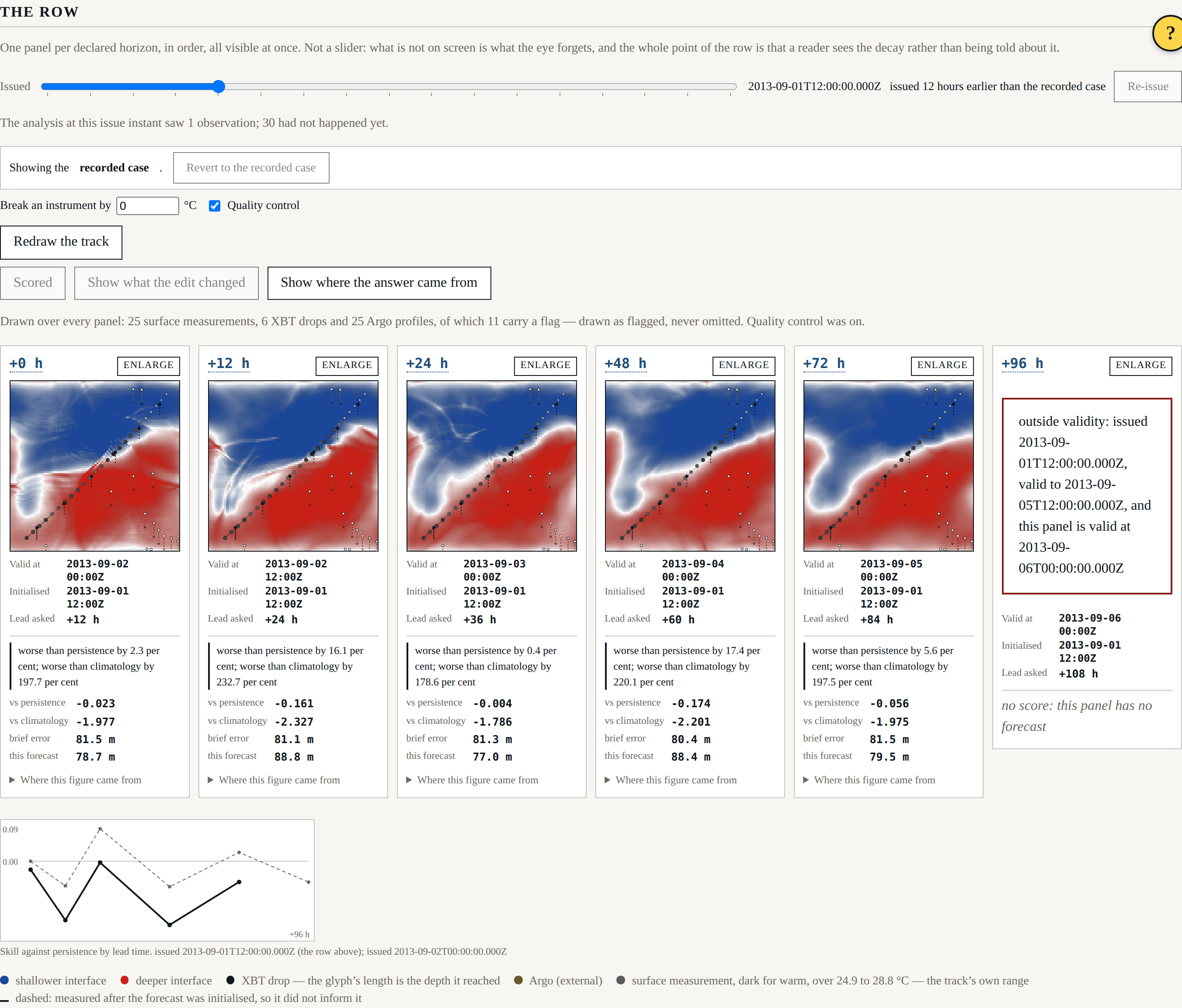Viewport: 1182px width, 1008px height.
Task: Click the skill against persistence chart
Action: 157,881
